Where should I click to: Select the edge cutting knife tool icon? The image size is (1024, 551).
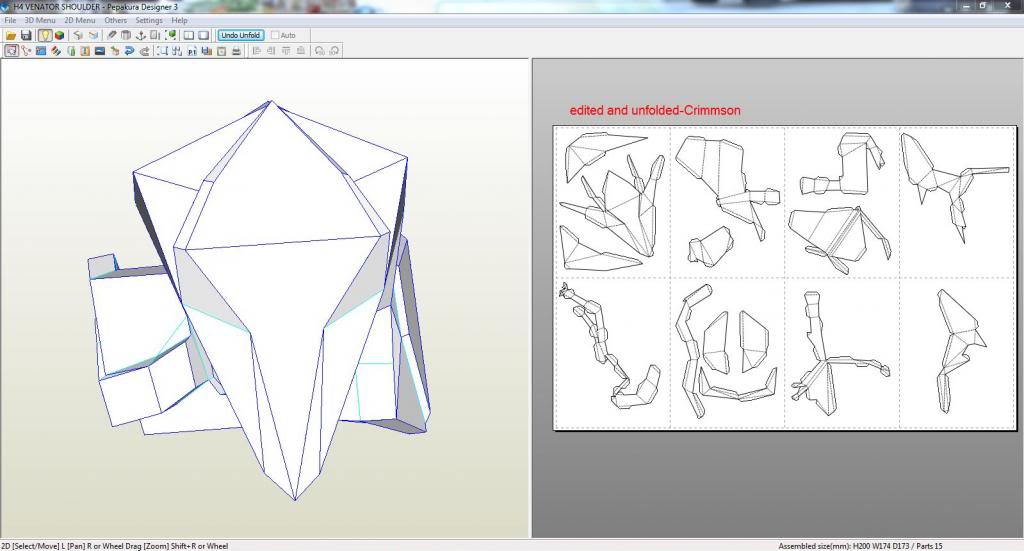(x=111, y=35)
